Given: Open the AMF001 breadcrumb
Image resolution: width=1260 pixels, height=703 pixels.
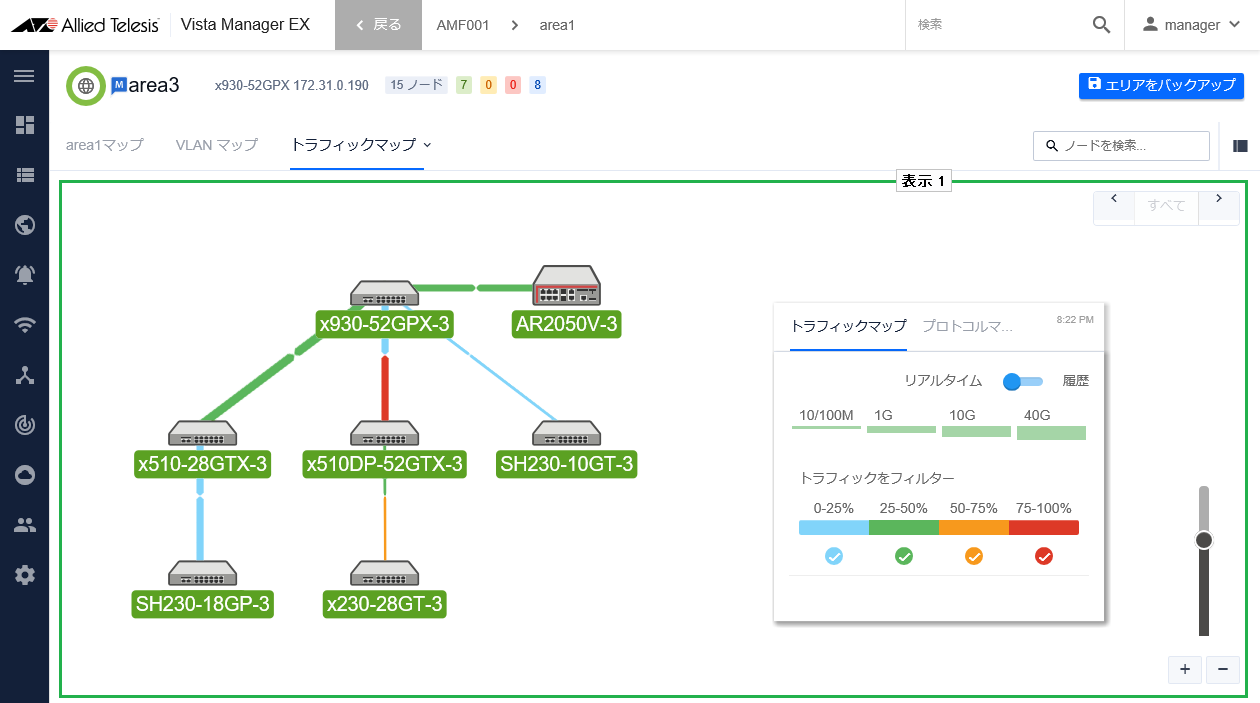Looking at the screenshot, I should (x=463, y=25).
